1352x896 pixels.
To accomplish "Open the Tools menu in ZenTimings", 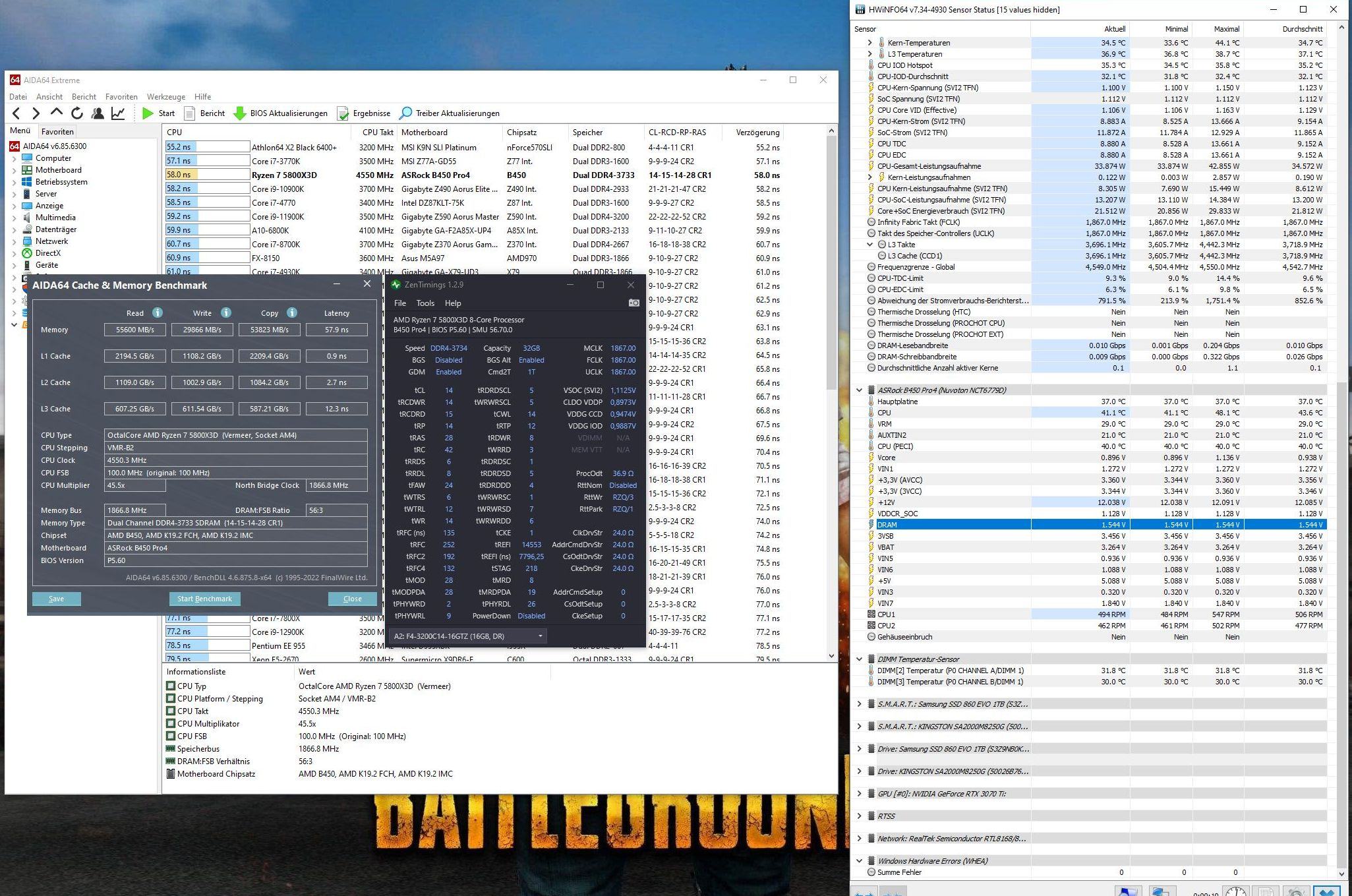I will pyautogui.click(x=425, y=303).
